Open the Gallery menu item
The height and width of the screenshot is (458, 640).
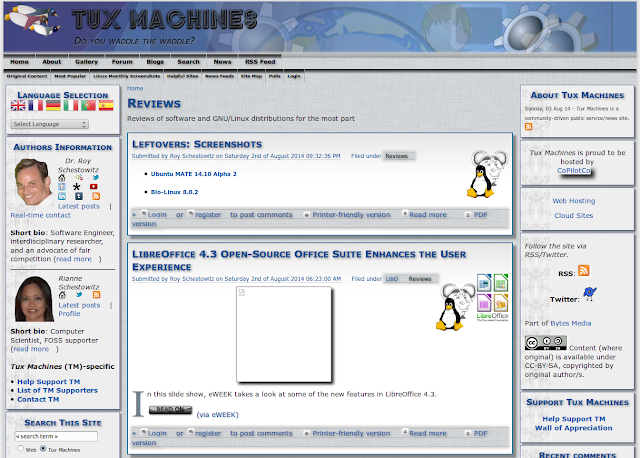point(87,62)
